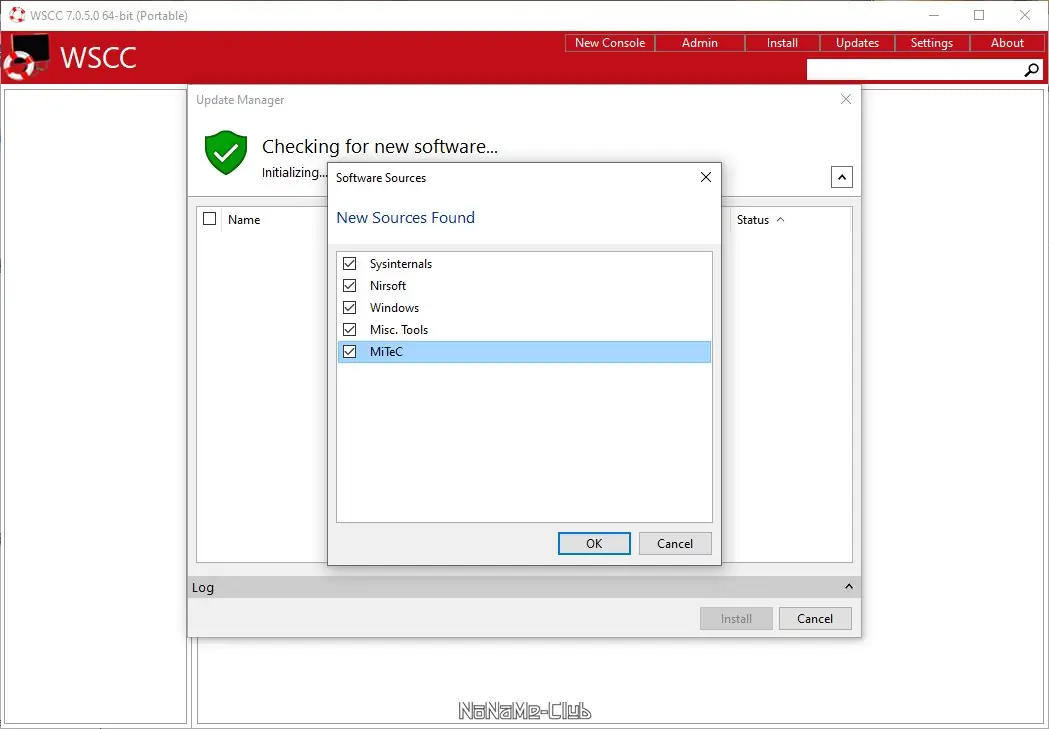1049x729 pixels.
Task: Minimize the WSCC main window
Action: coord(934,15)
